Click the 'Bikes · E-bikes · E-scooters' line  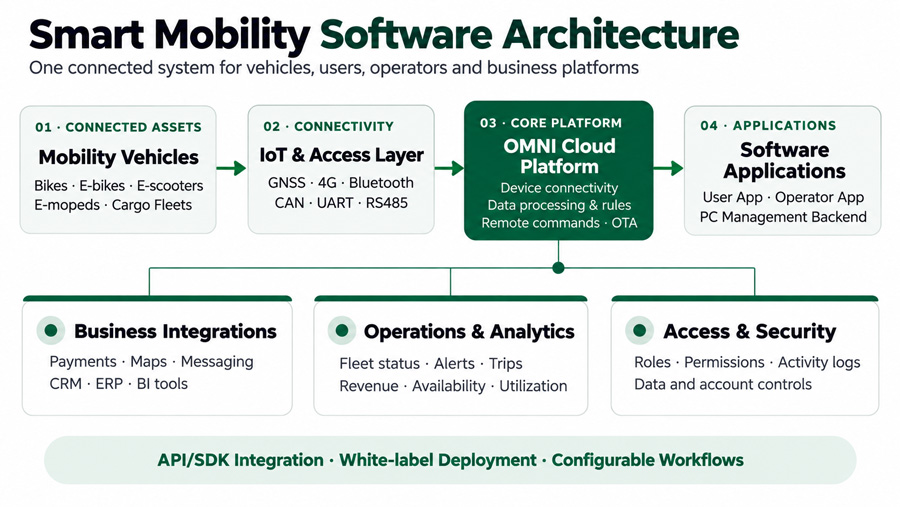click(118, 186)
